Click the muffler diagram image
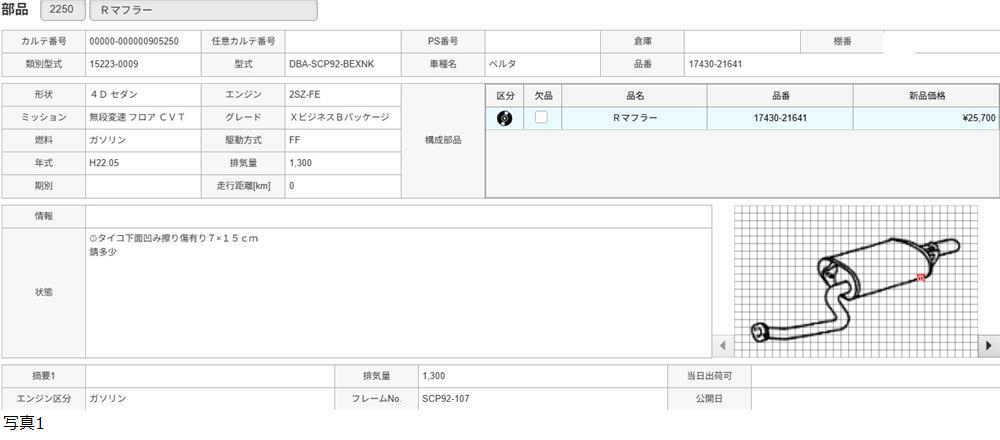The image size is (1000, 440). [x=855, y=280]
